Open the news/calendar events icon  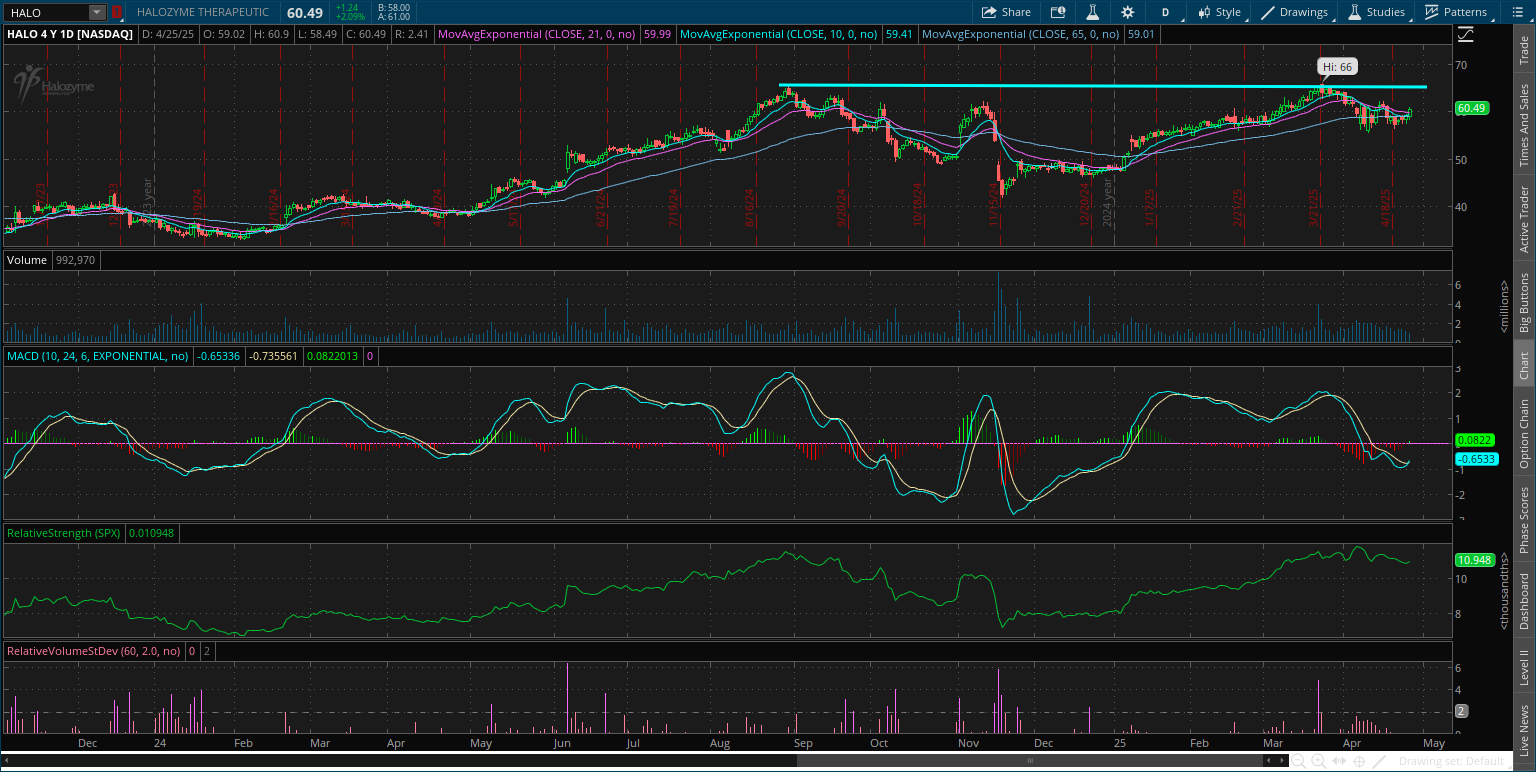1058,12
